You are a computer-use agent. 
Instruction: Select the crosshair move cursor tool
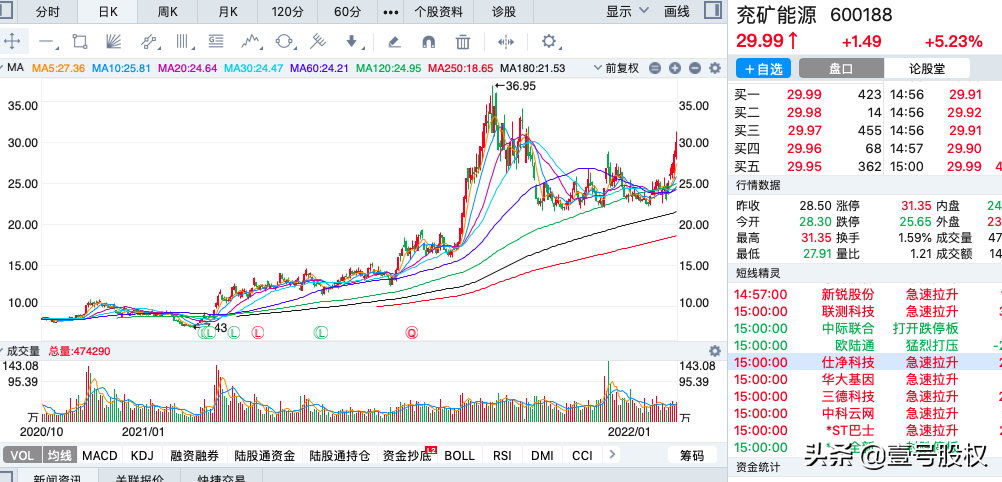tap(12, 42)
